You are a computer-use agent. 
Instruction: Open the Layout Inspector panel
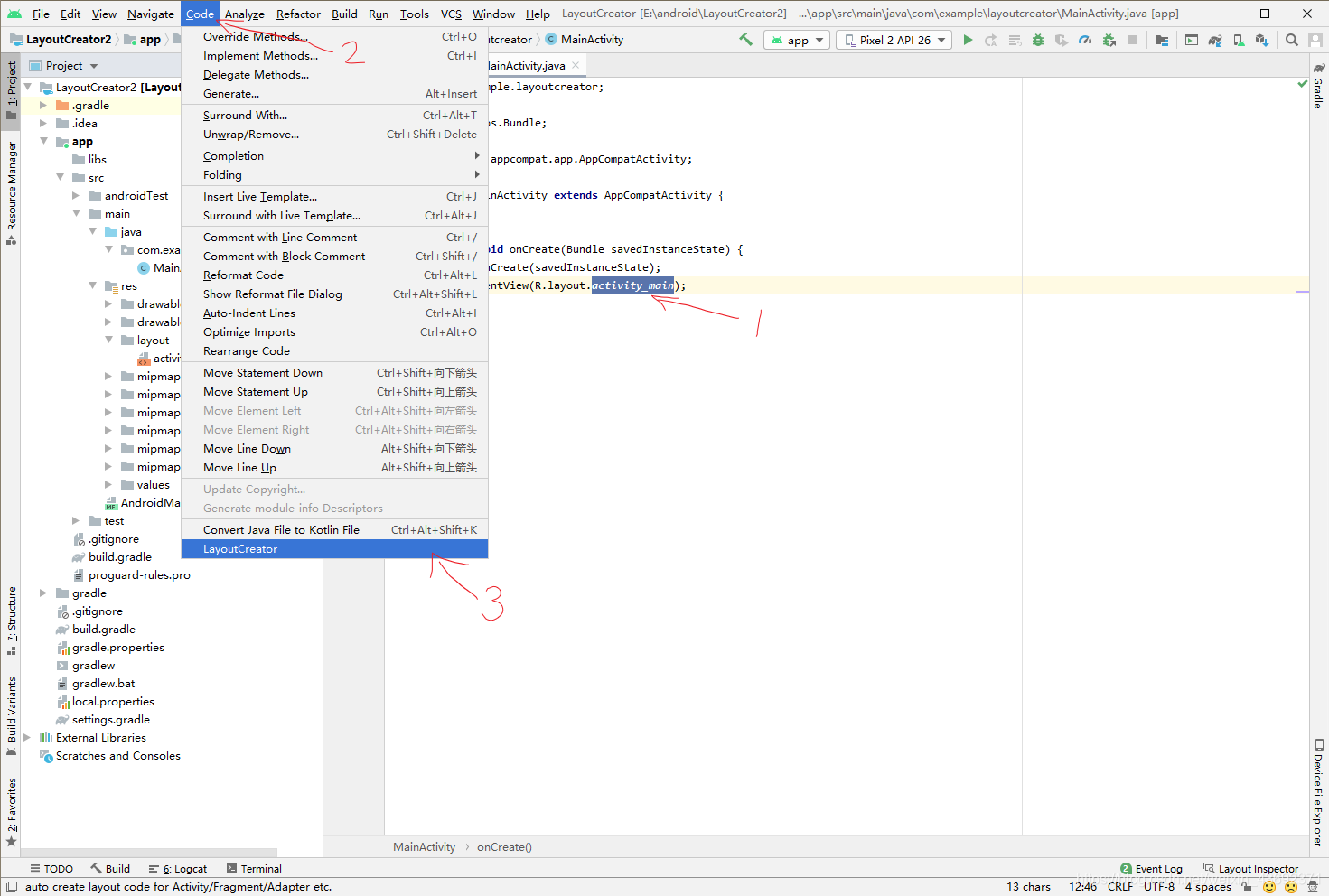coord(1250,869)
